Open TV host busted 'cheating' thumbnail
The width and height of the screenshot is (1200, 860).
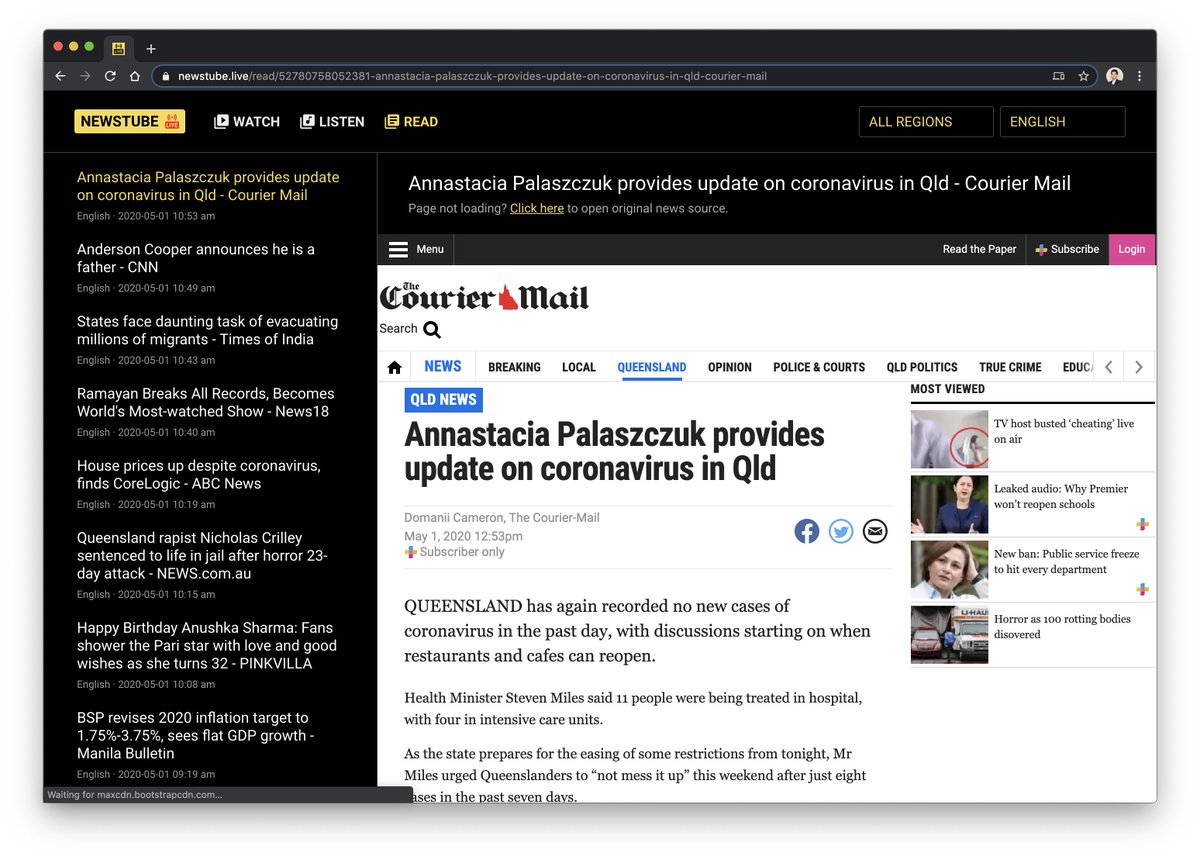coord(949,439)
